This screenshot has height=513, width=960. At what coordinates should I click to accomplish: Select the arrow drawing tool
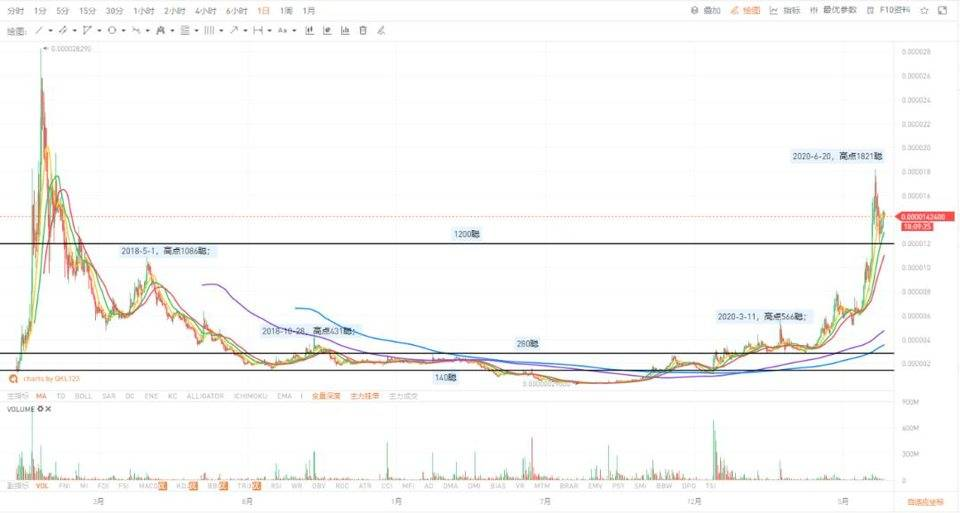233,30
